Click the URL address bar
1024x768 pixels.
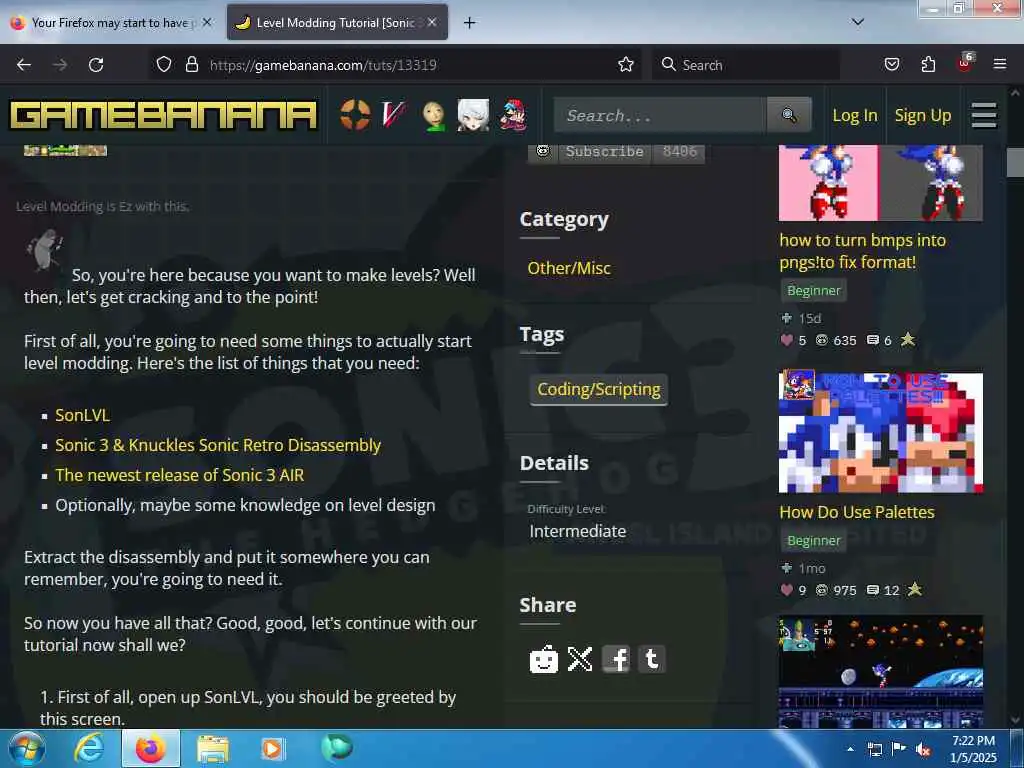[x=395, y=65]
